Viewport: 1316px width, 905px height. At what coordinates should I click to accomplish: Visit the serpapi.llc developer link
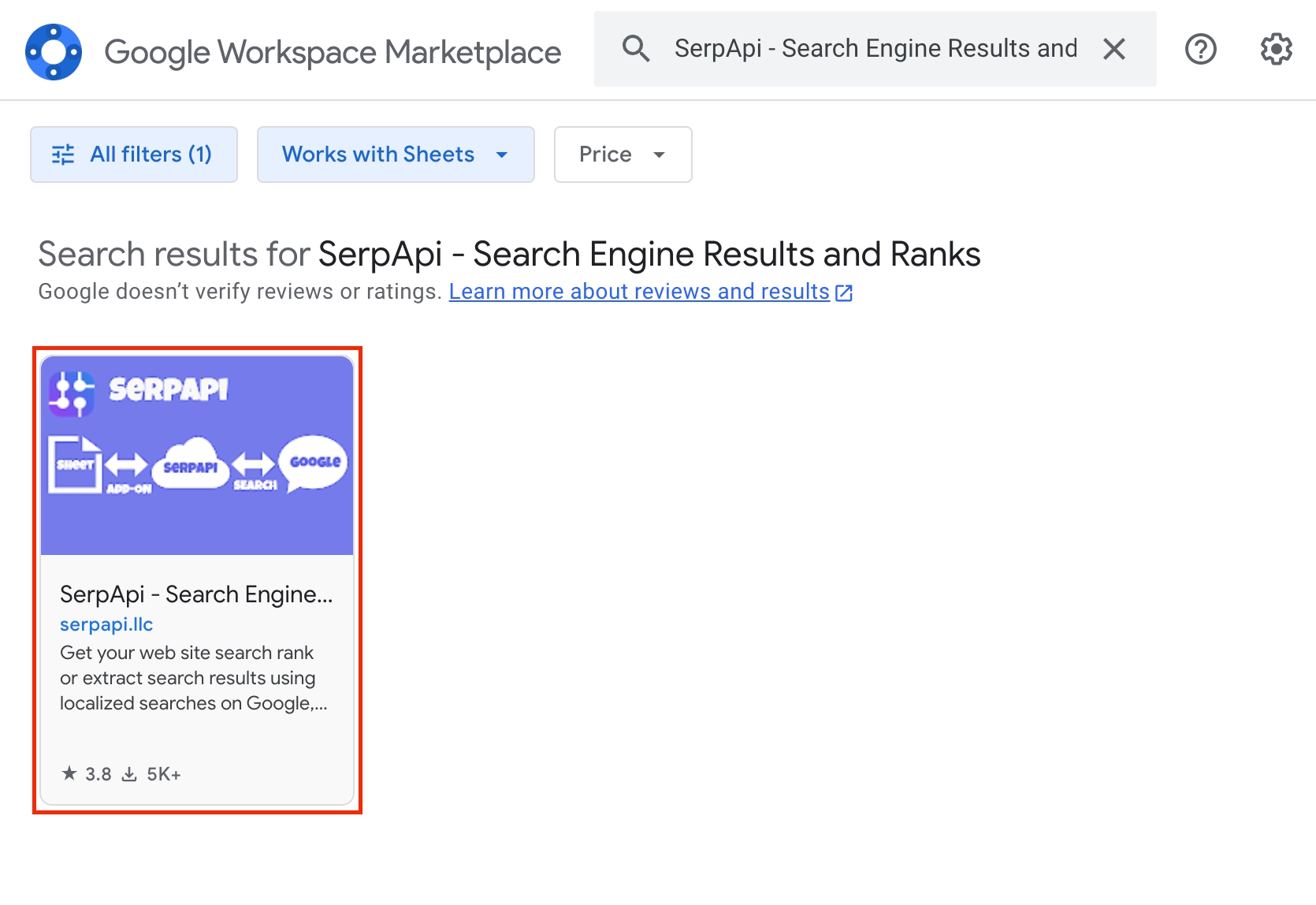(106, 624)
